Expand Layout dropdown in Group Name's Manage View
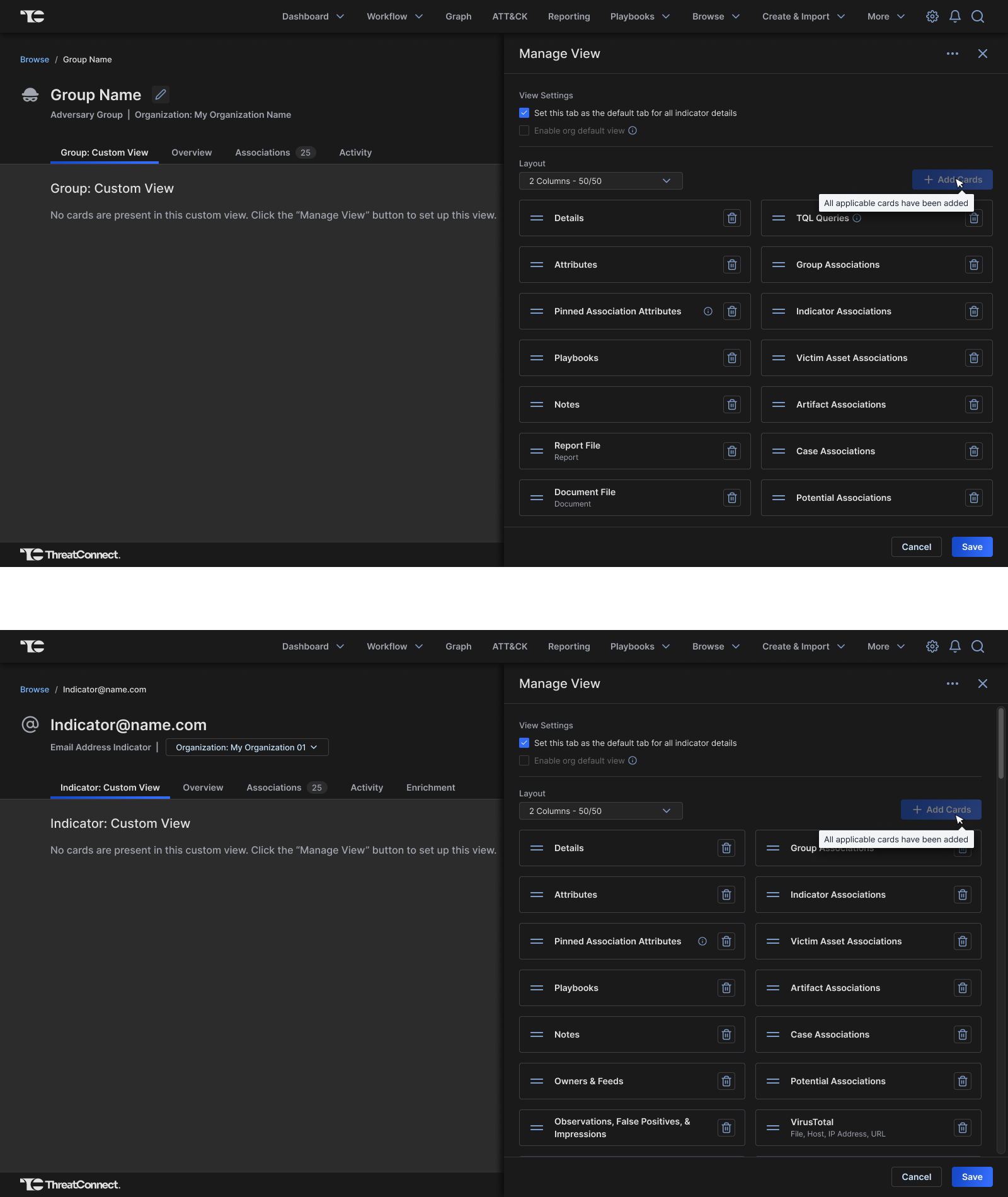1008x1197 pixels. (x=600, y=181)
